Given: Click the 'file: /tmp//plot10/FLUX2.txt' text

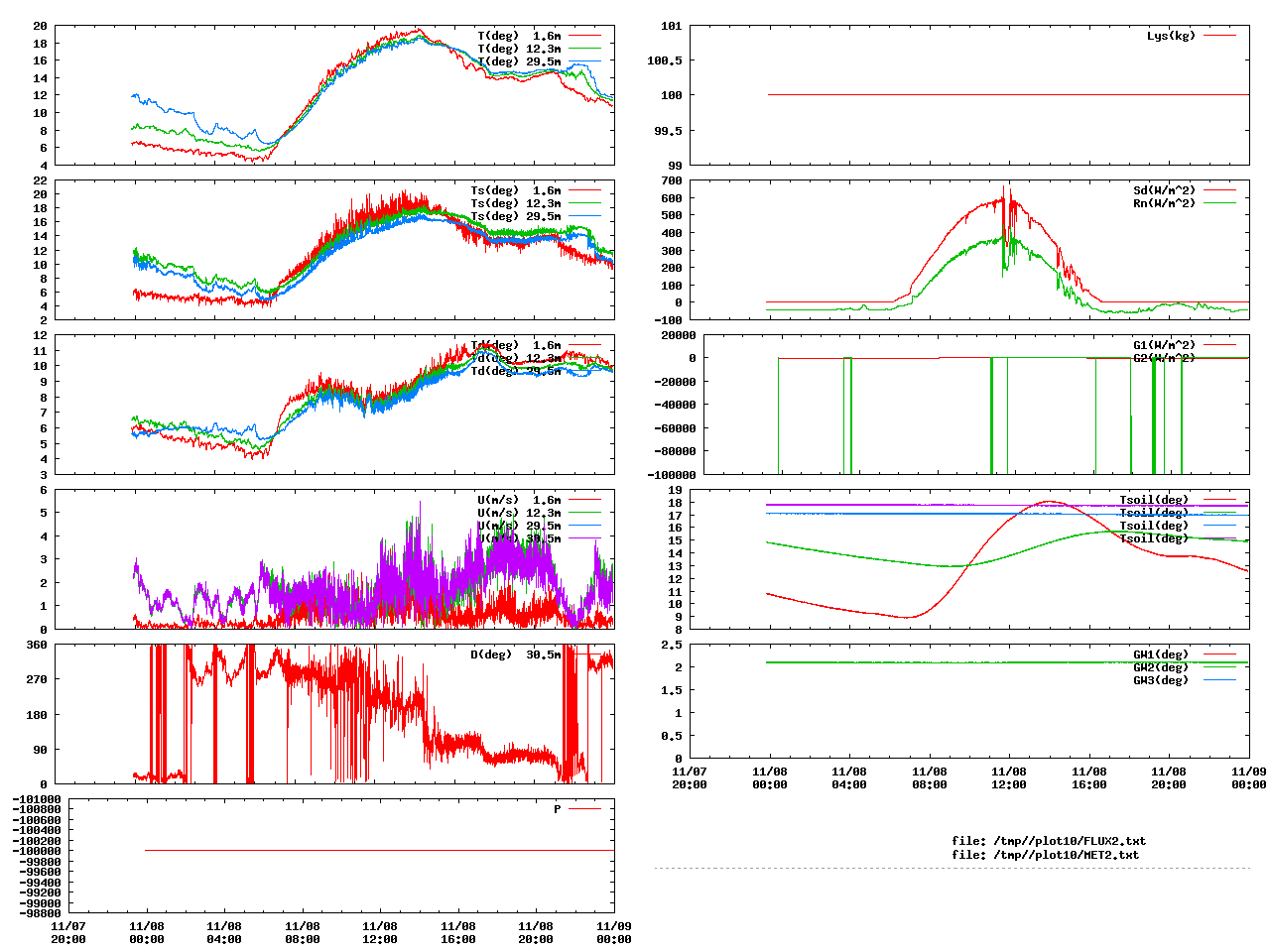Looking at the screenshot, I should tap(1049, 841).
